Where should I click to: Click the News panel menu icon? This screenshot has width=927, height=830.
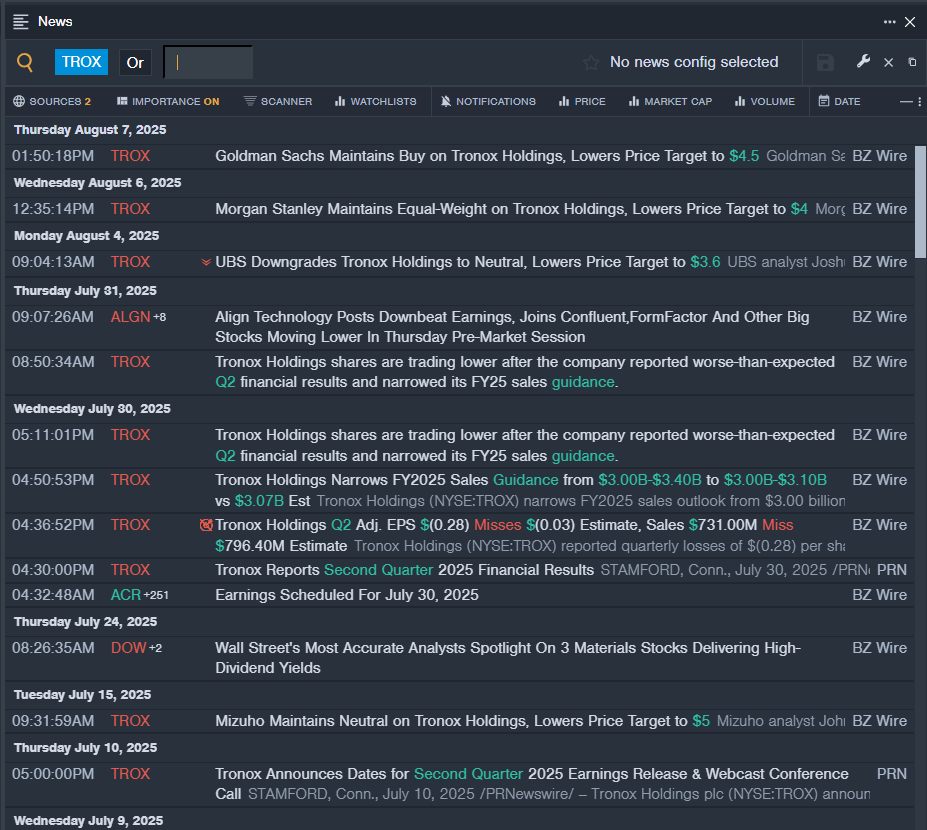tap(21, 22)
